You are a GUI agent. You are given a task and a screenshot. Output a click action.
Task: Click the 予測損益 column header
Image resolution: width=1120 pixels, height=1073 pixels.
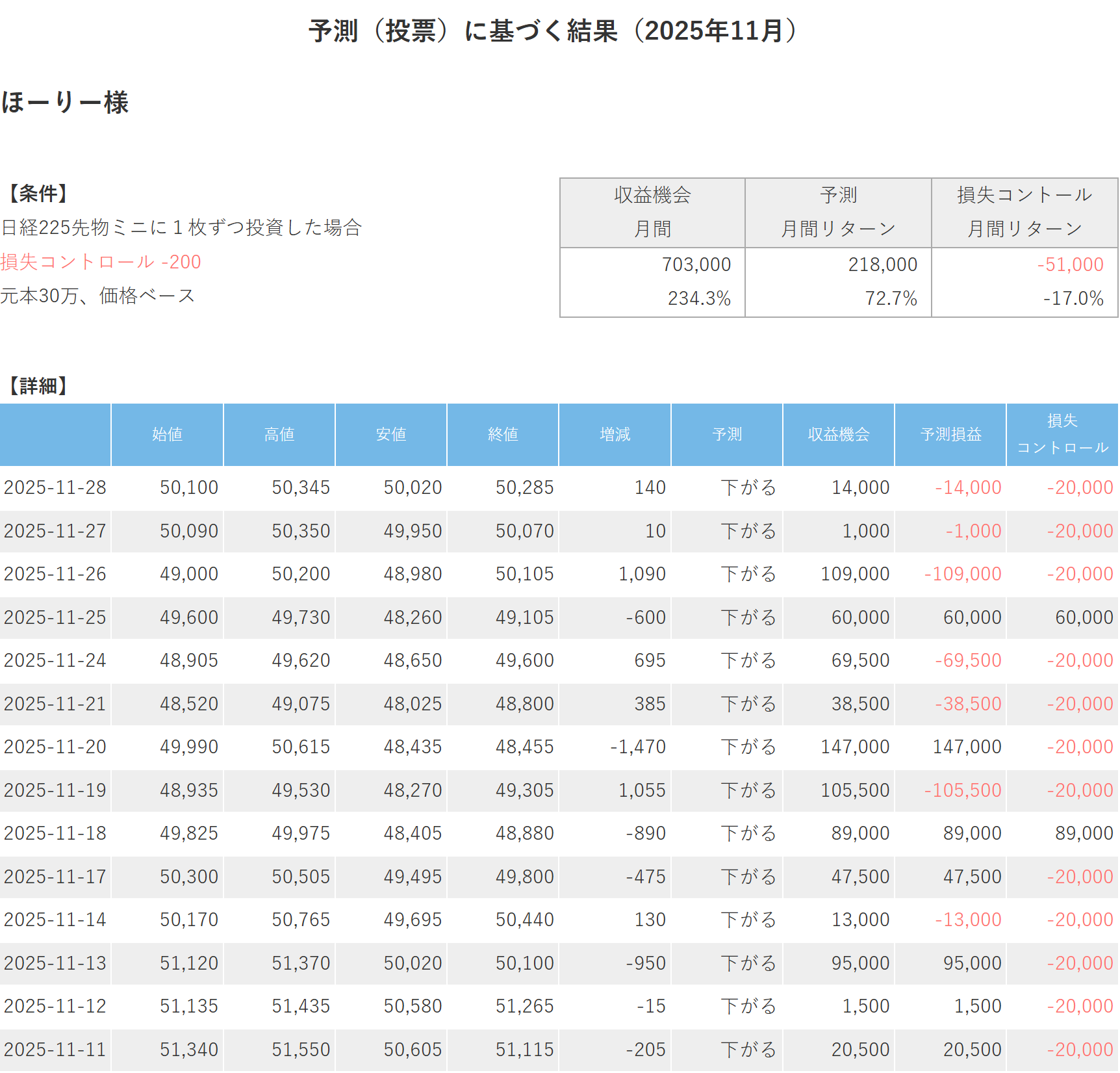(x=950, y=434)
